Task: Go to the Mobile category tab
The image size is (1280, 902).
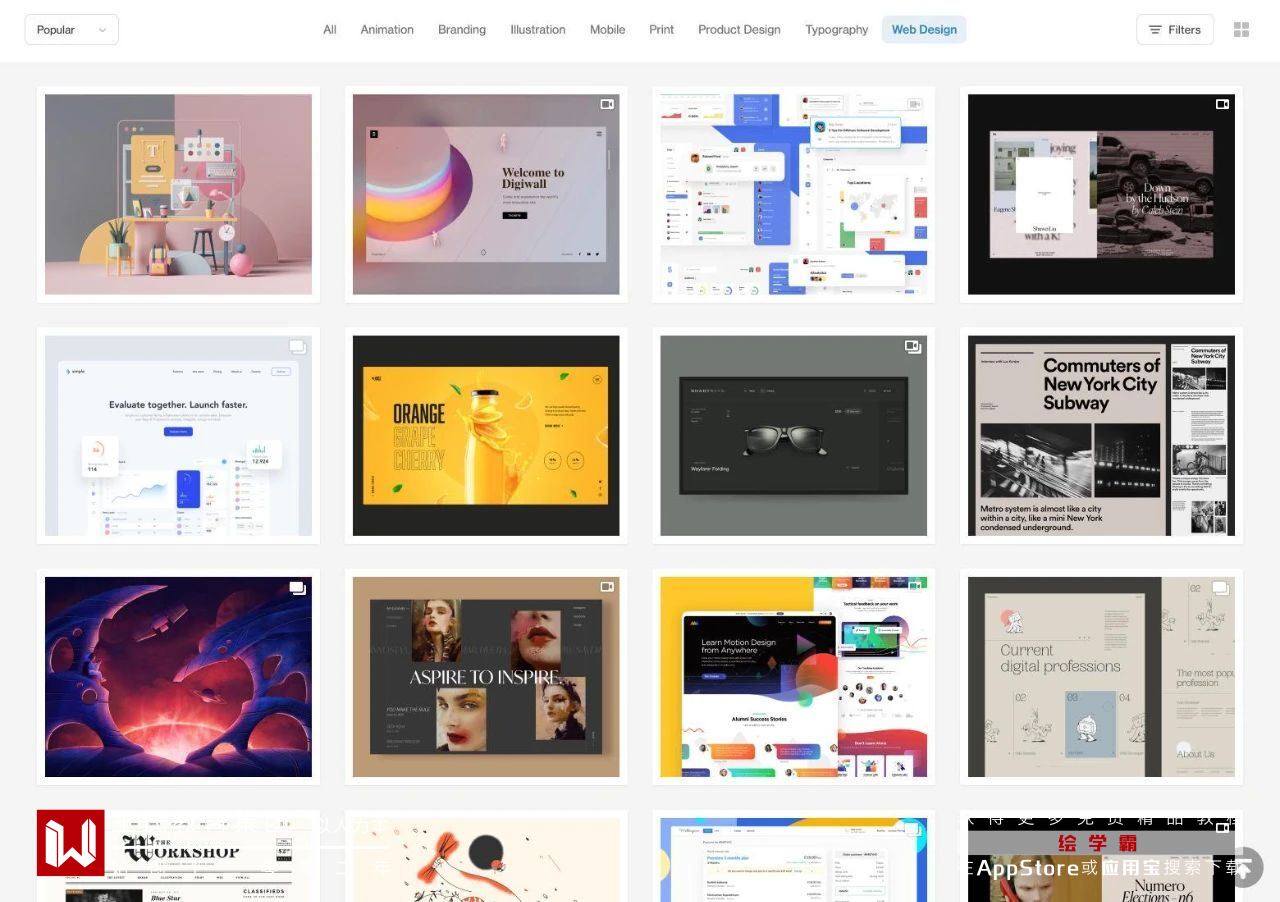Action: tap(607, 30)
